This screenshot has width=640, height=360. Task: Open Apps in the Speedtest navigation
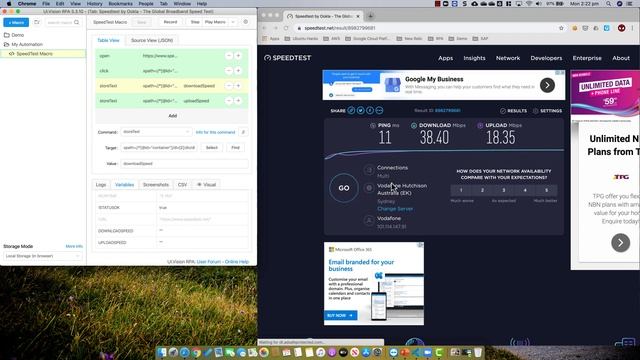click(x=445, y=58)
